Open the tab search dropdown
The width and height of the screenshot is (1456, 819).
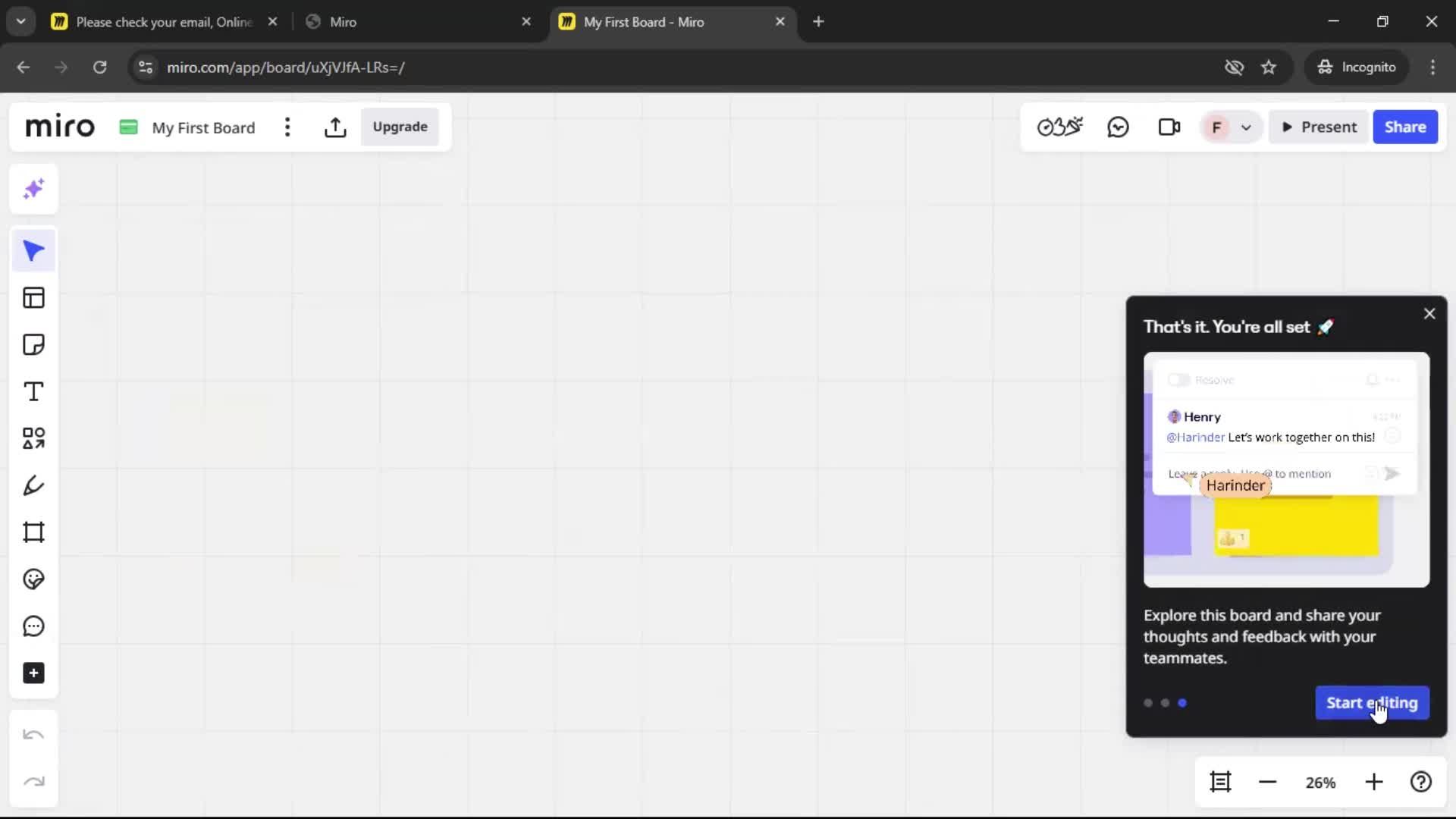tap(21, 22)
